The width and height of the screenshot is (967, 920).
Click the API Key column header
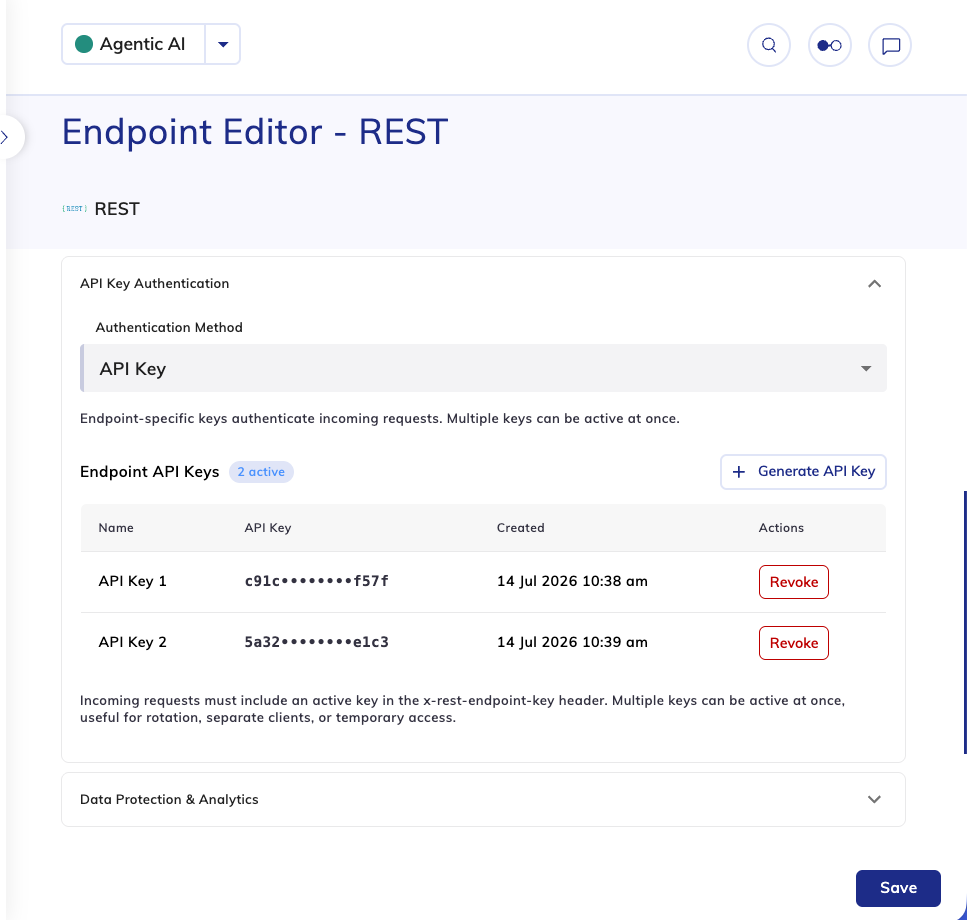(268, 528)
